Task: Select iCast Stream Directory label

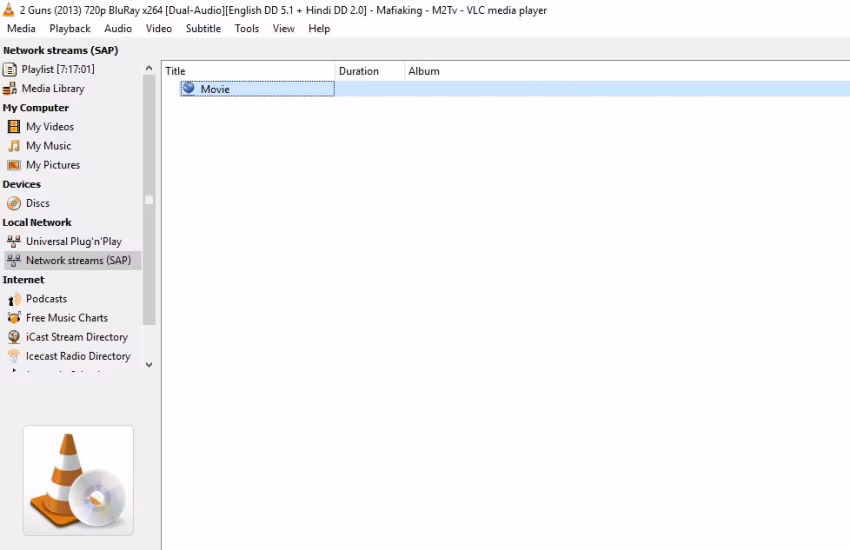Action: point(77,337)
